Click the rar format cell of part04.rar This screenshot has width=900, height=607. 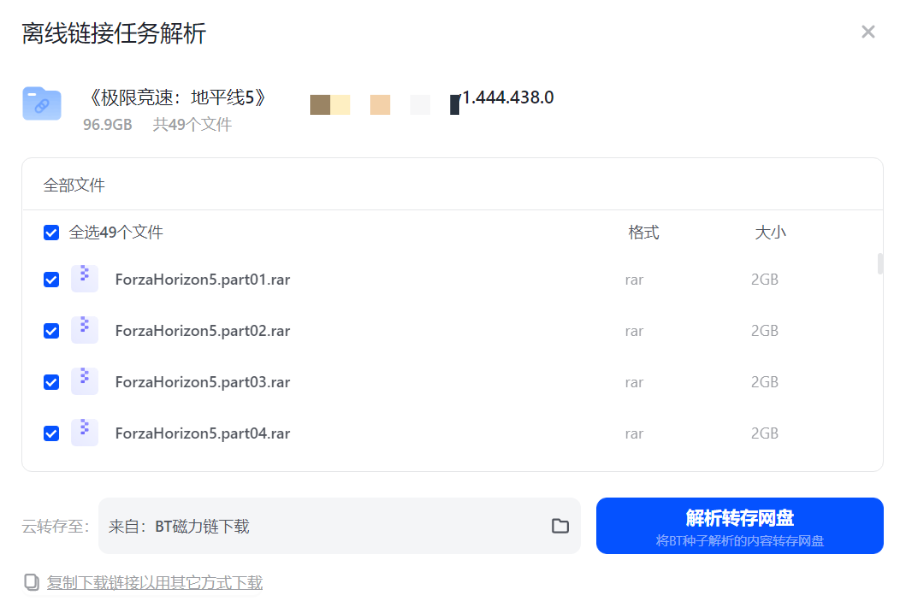coord(634,434)
